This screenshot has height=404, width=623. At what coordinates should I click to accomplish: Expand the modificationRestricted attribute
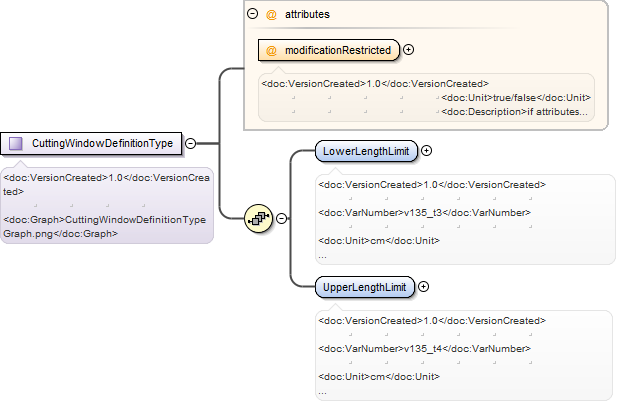click(x=408, y=50)
